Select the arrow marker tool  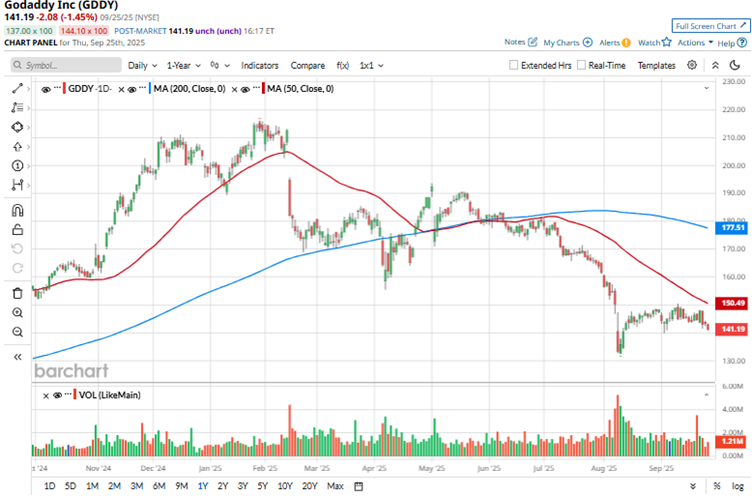(17, 147)
